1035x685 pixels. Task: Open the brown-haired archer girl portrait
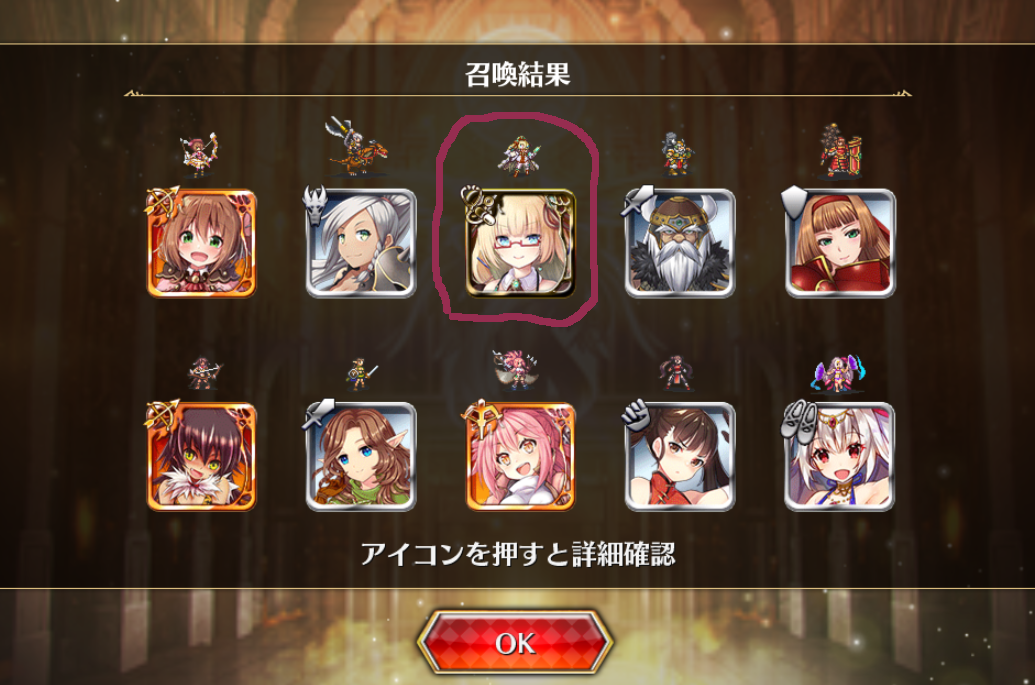tap(201, 244)
